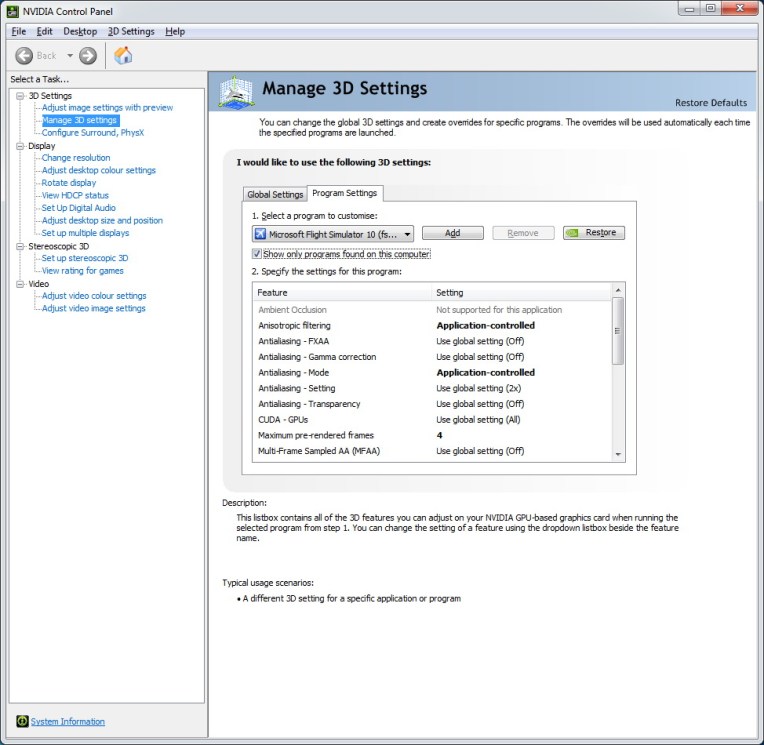This screenshot has height=745, width=764.
Task: Open the Back history dropdown arrow
Action: 70,56
